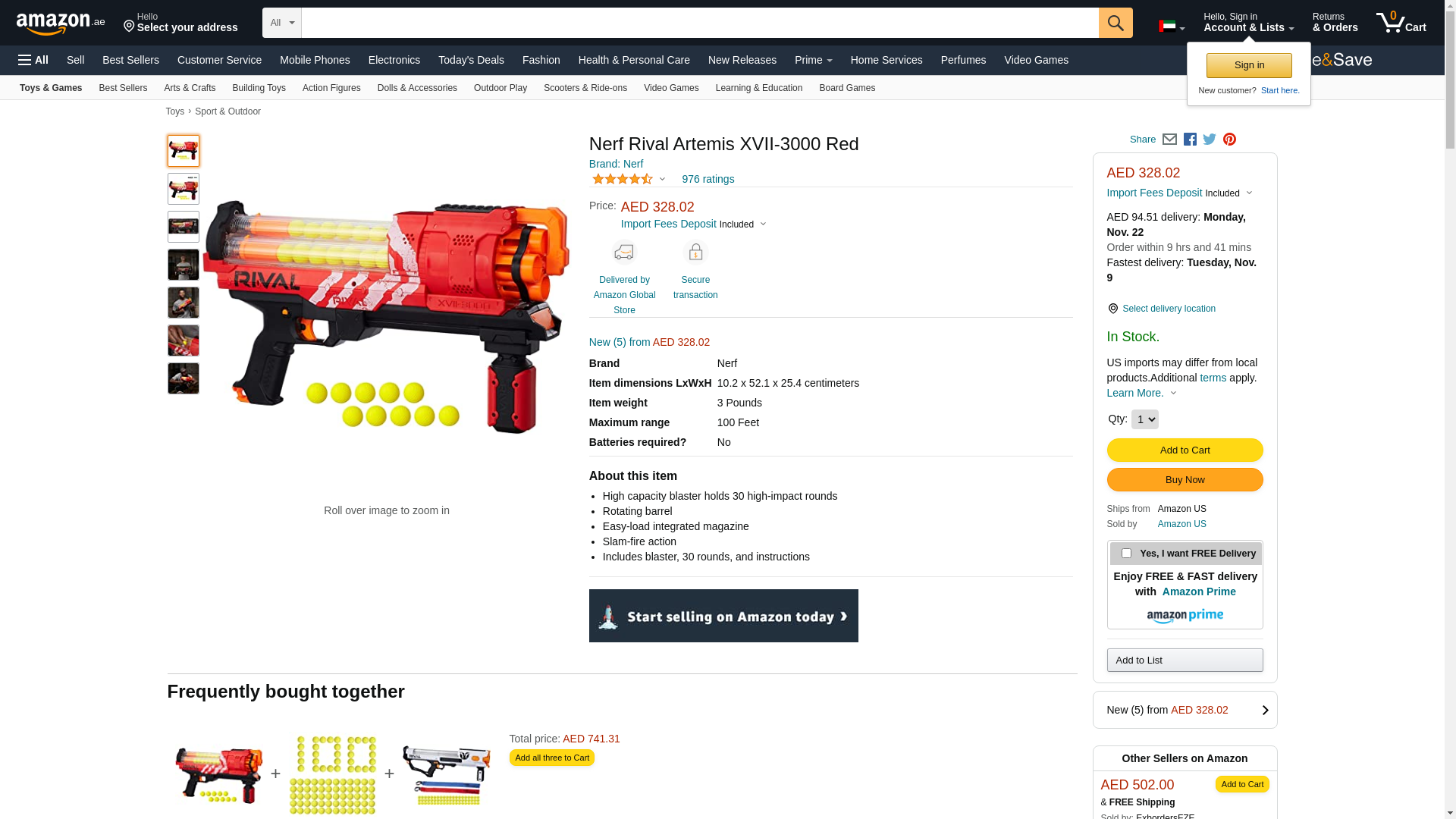Open the 976 ratings link
This screenshot has width=1456, height=819.
708,179
